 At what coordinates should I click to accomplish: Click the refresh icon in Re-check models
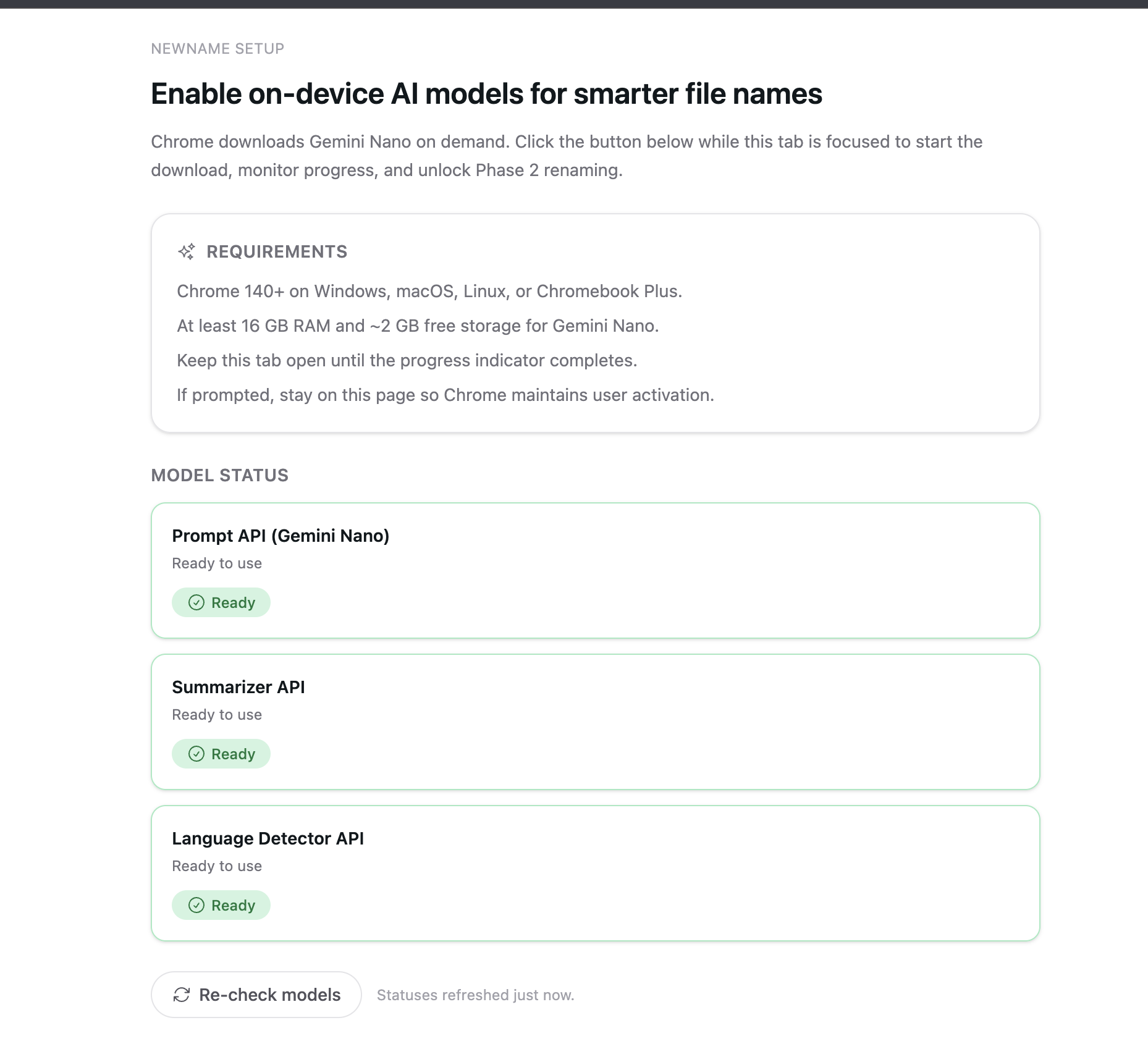click(182, 995)
